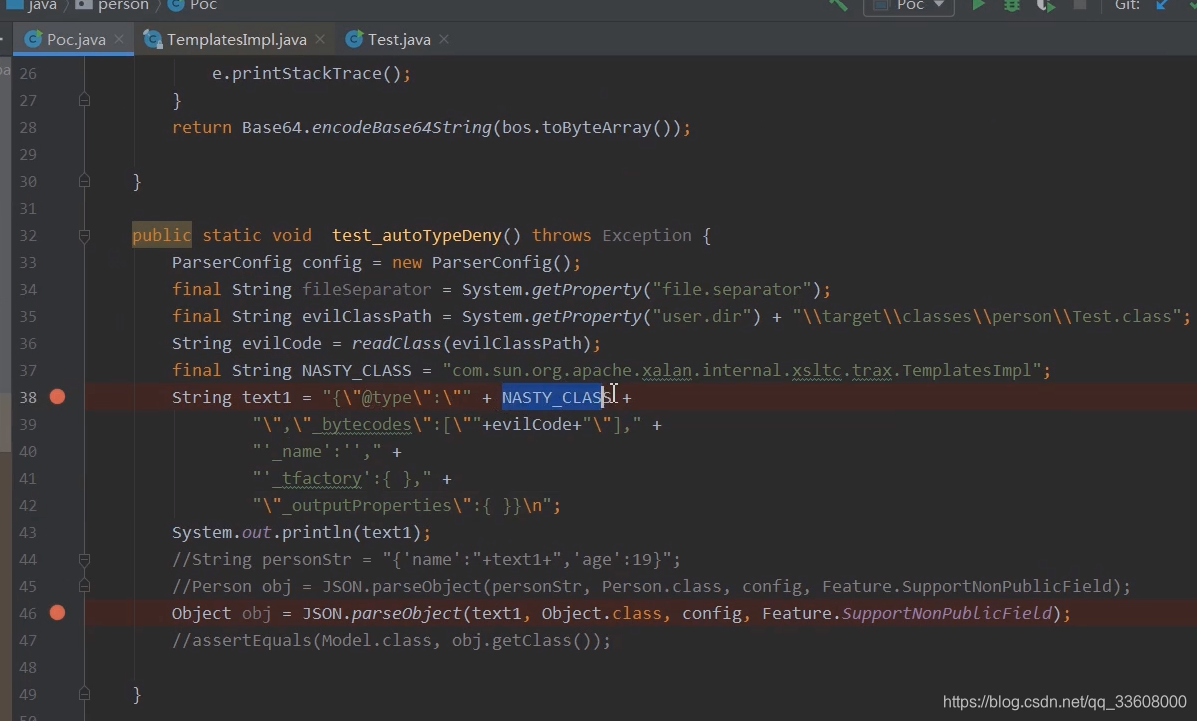Screen dimensions: 1197x721
Task: Click the 'Exception' keyword on line 32
Action: [647, 235]
